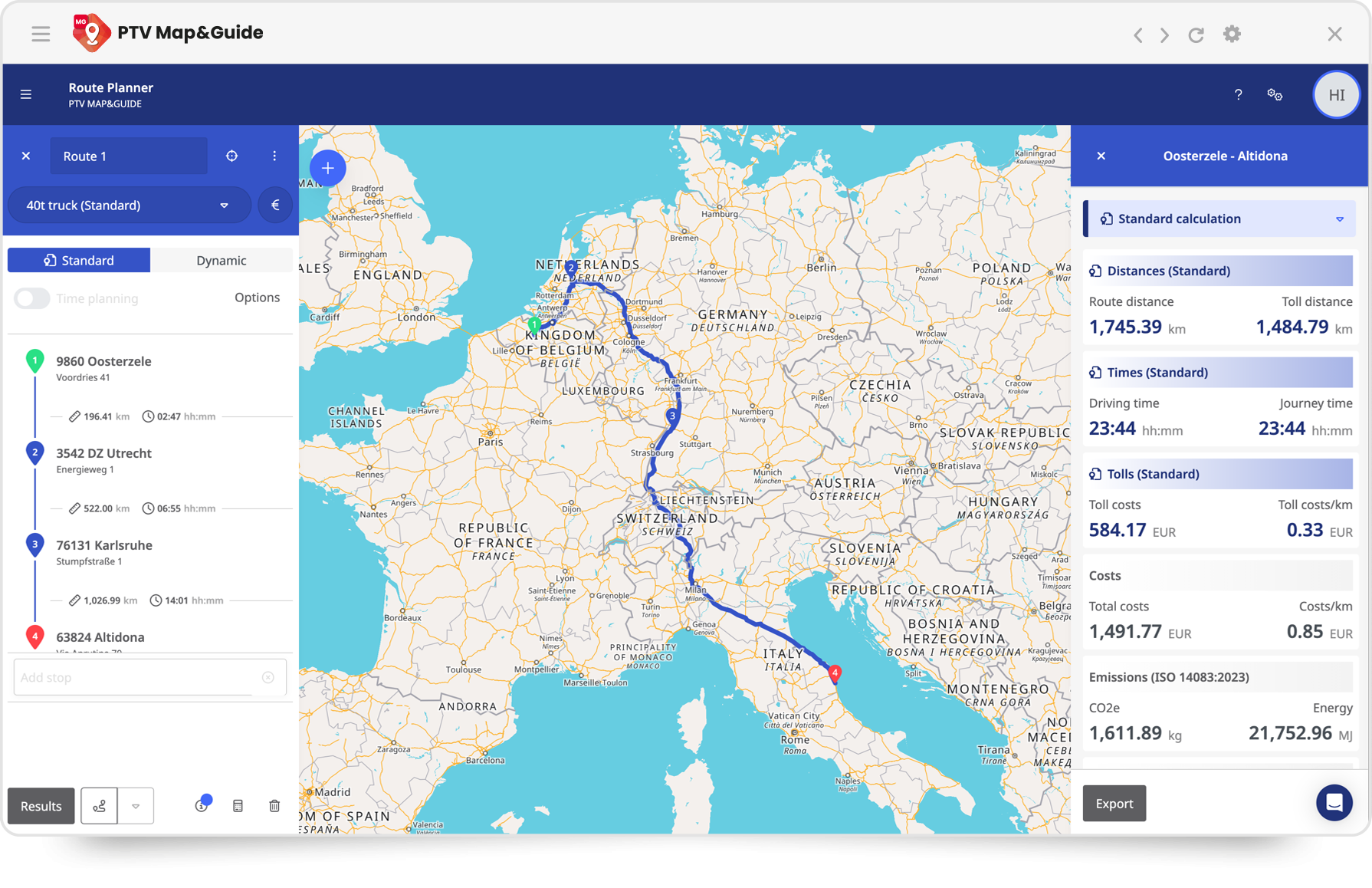Open the dropdown arrow beside optimization button
Screen dimensions: 1372x888
point(136,805)
